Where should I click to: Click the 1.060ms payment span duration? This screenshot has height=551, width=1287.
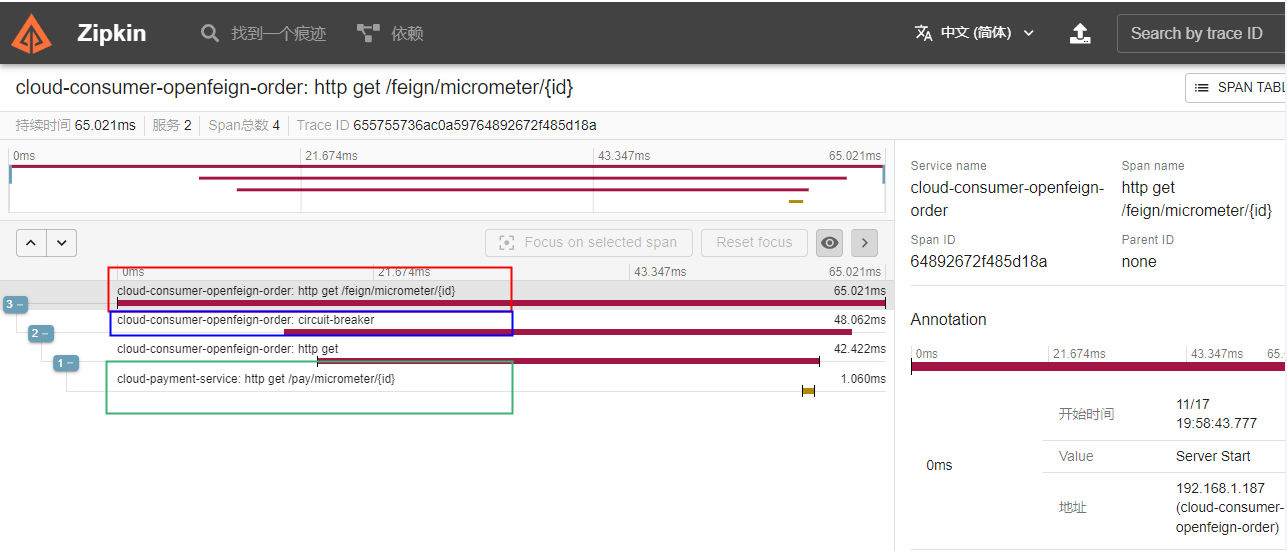point(863,379)
